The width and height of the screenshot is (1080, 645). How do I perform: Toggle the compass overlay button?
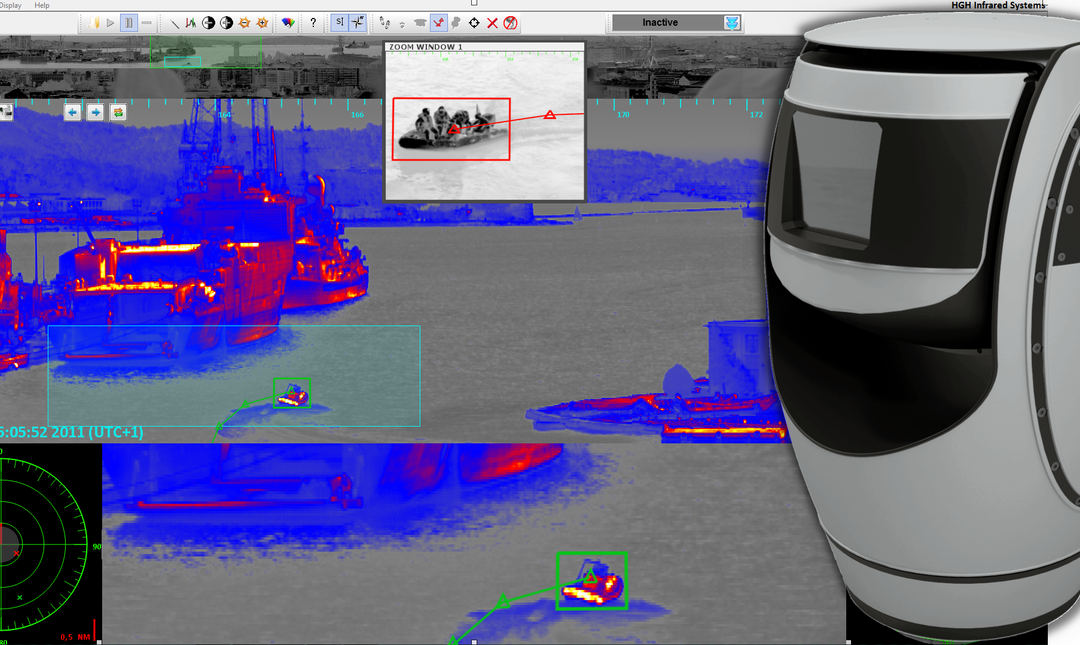[x=357, y=23]
